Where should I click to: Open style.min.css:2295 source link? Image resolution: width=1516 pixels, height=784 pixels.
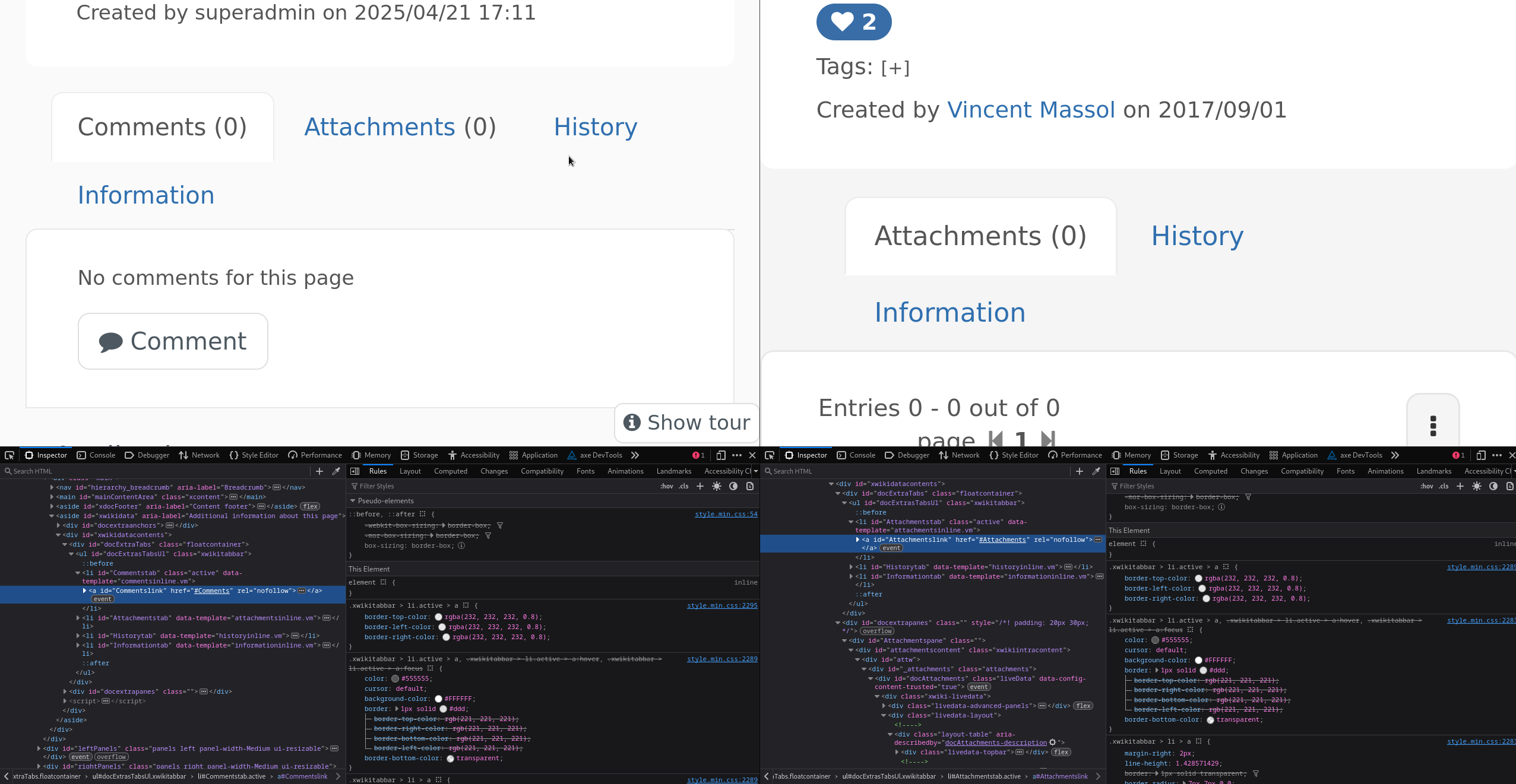722,605
